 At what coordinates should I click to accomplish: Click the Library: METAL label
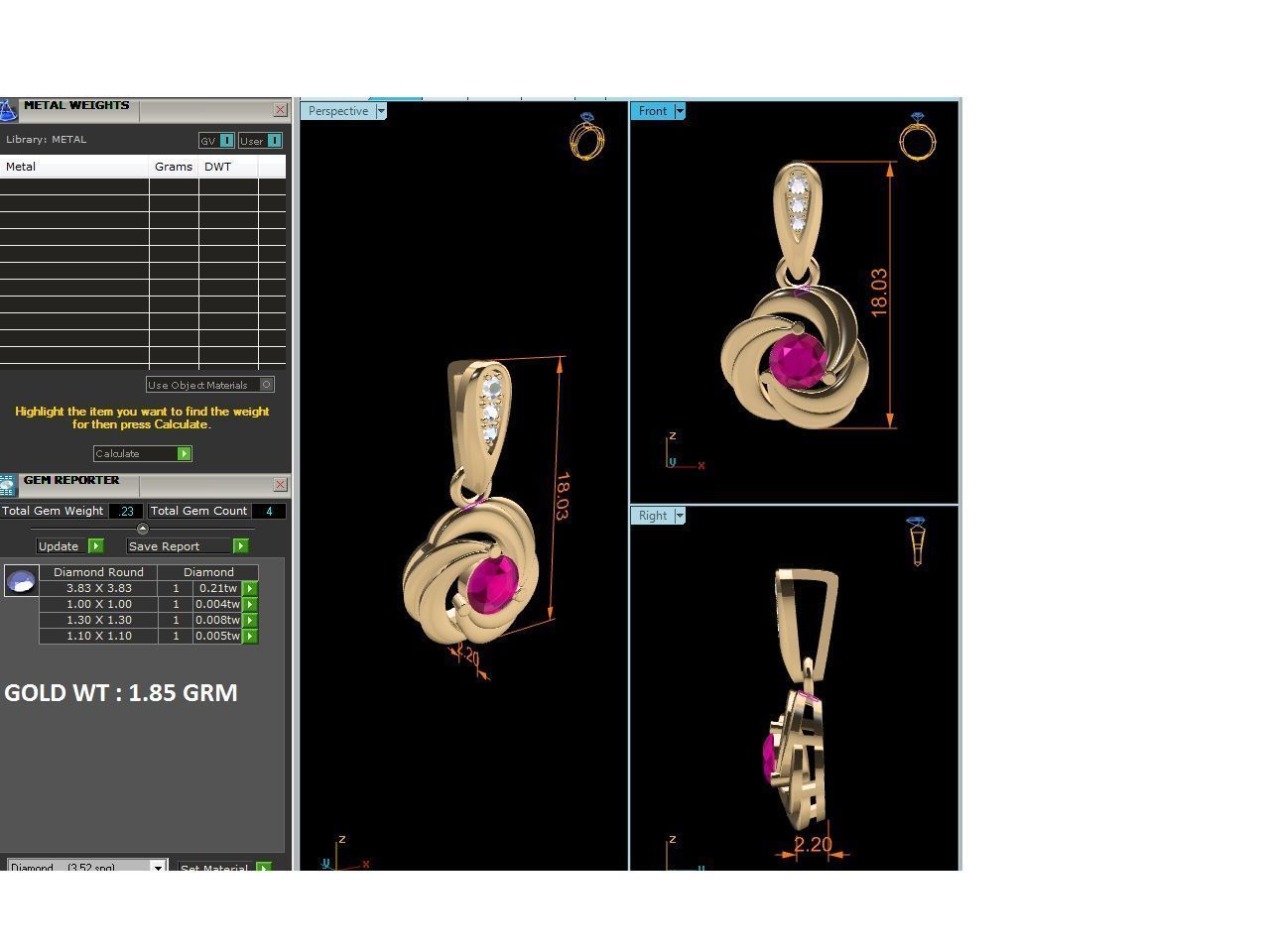point(47,140)
